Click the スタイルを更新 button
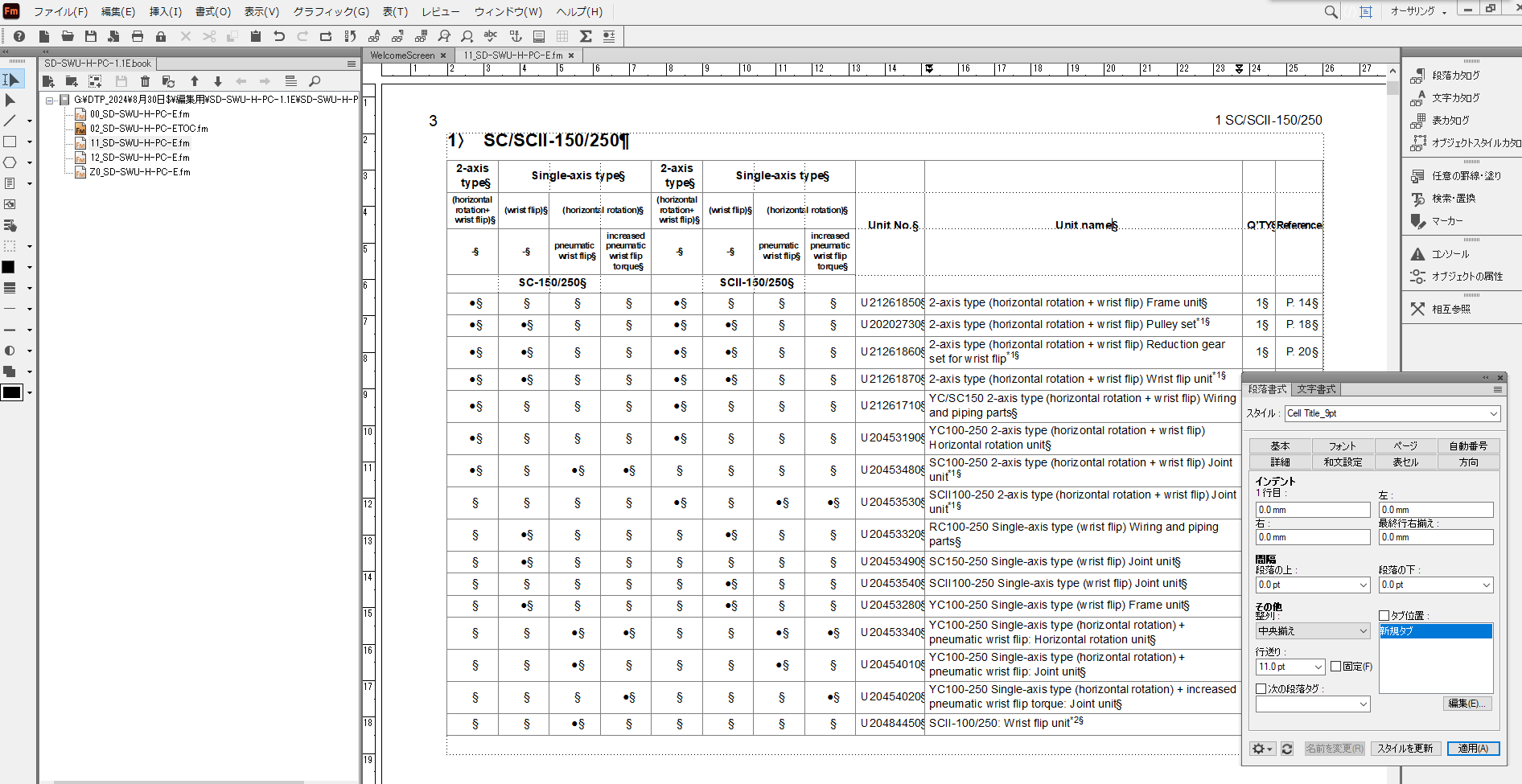1522x784 pixels. point(1405,749)
